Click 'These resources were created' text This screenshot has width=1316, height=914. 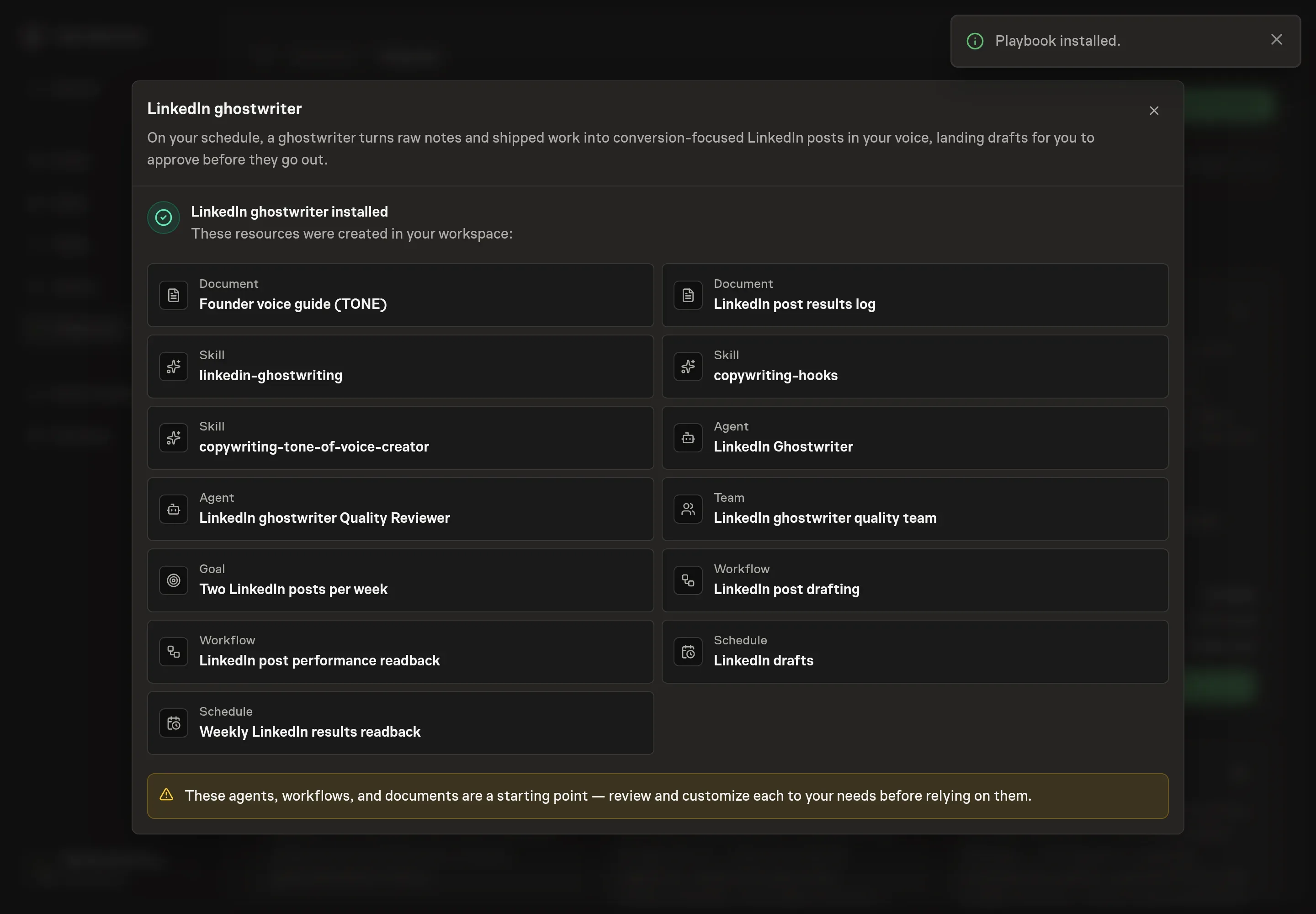pyautogui.click(x=352, y=234)
